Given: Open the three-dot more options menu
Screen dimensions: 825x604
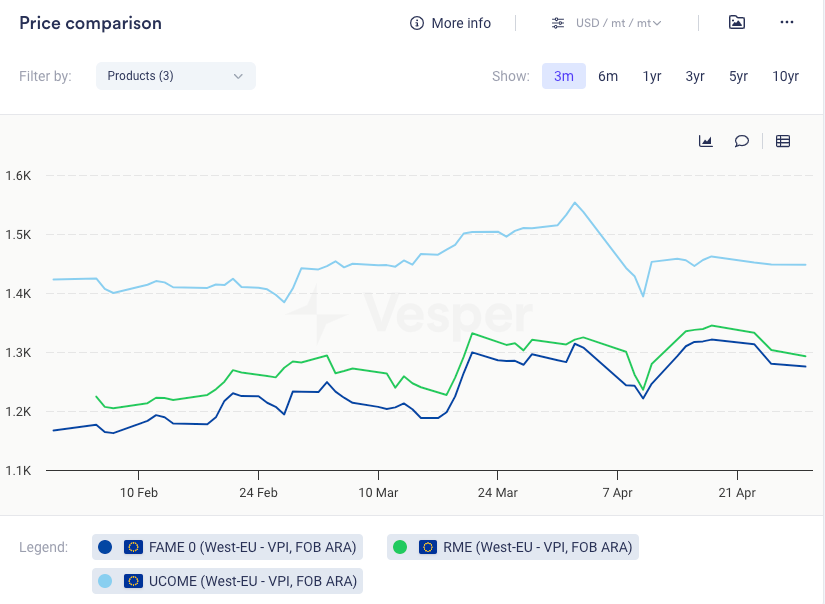Looking at the screenshot, I should click(x=787, y=23).
